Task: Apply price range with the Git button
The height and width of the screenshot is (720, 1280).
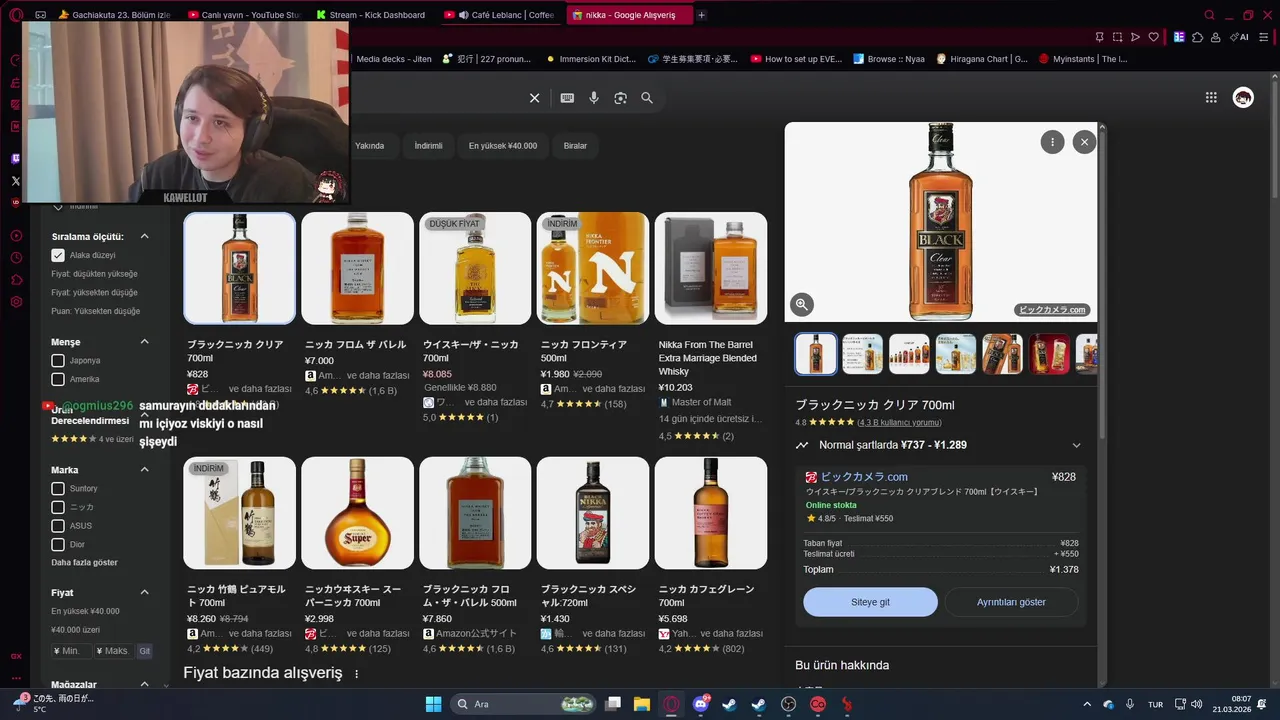Action: 145,651
